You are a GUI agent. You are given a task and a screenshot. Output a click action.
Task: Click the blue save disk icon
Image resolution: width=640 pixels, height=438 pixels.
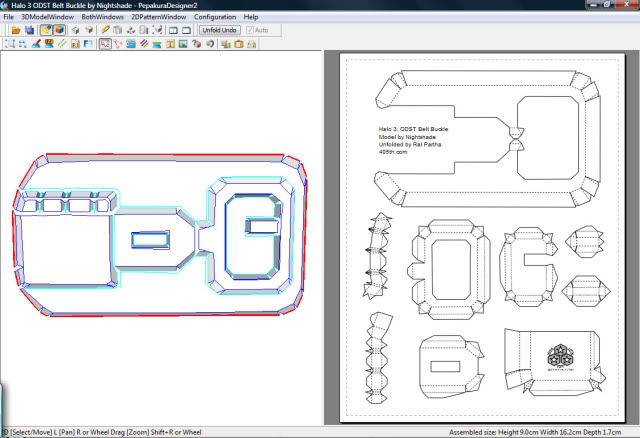click(x=30, y=30)
